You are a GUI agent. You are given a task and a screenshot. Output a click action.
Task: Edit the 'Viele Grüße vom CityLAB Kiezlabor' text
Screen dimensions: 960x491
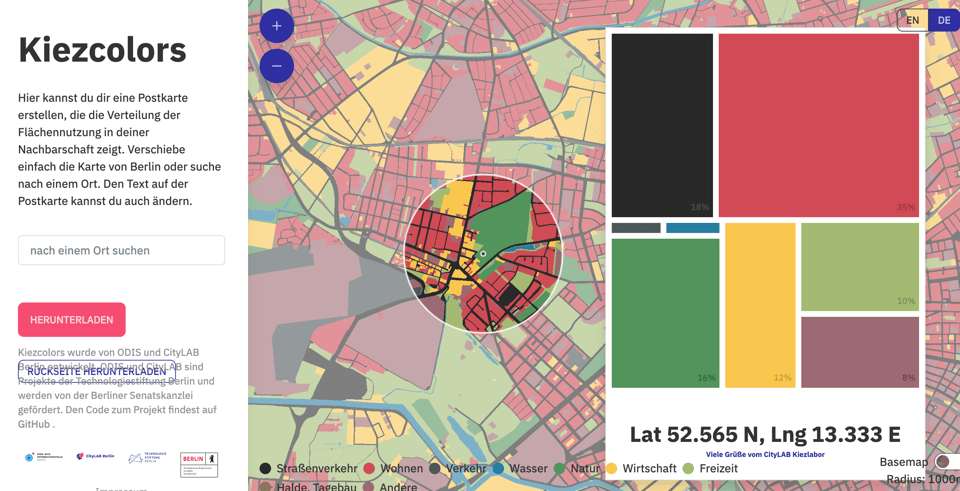(765, 455)
